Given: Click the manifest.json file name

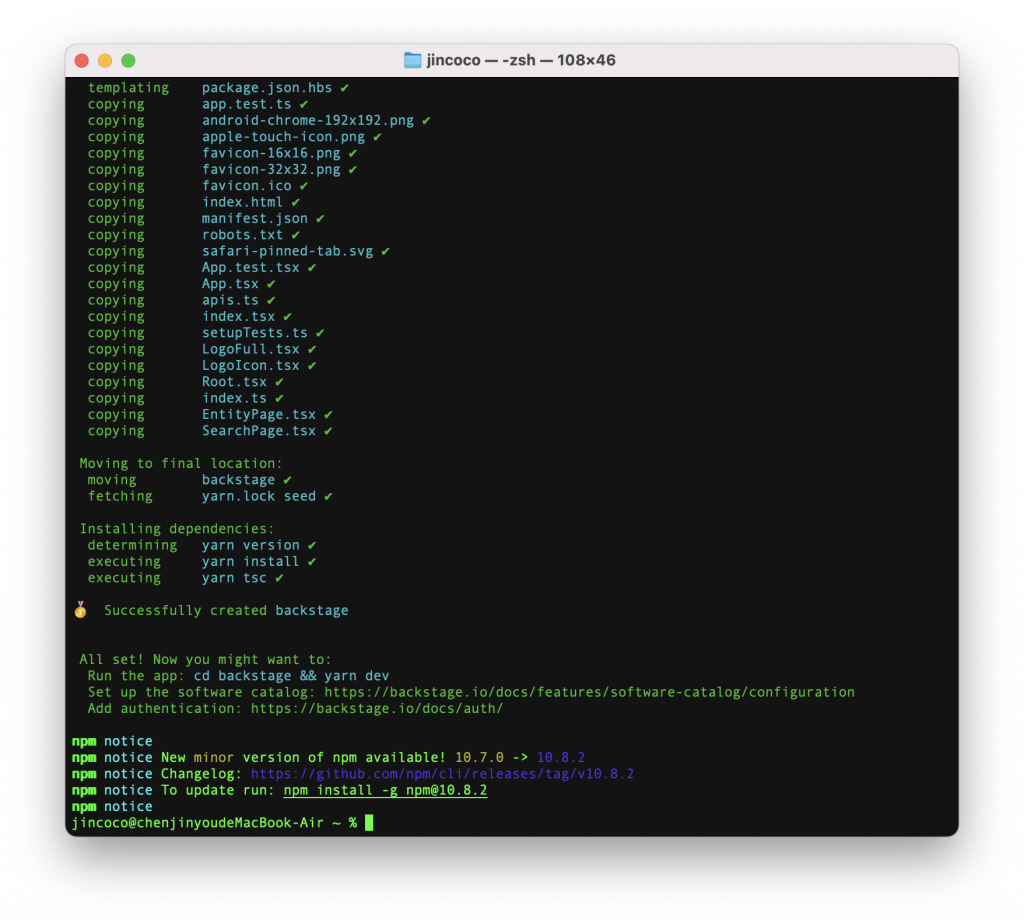Looking at the screenshot, I should tap(255, 218).
